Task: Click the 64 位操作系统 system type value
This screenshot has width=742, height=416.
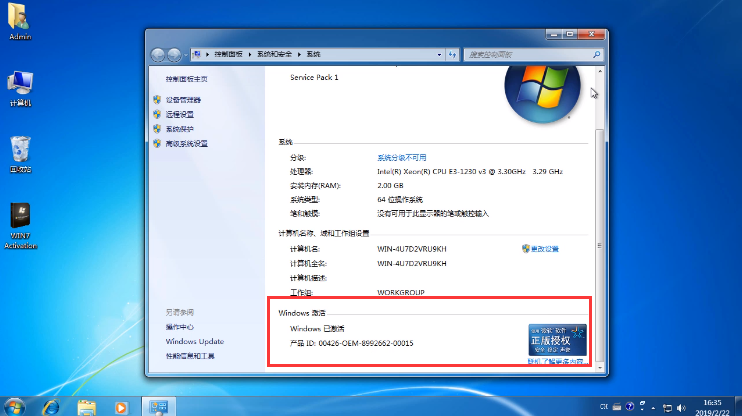Action: click(x=400, y=200)
